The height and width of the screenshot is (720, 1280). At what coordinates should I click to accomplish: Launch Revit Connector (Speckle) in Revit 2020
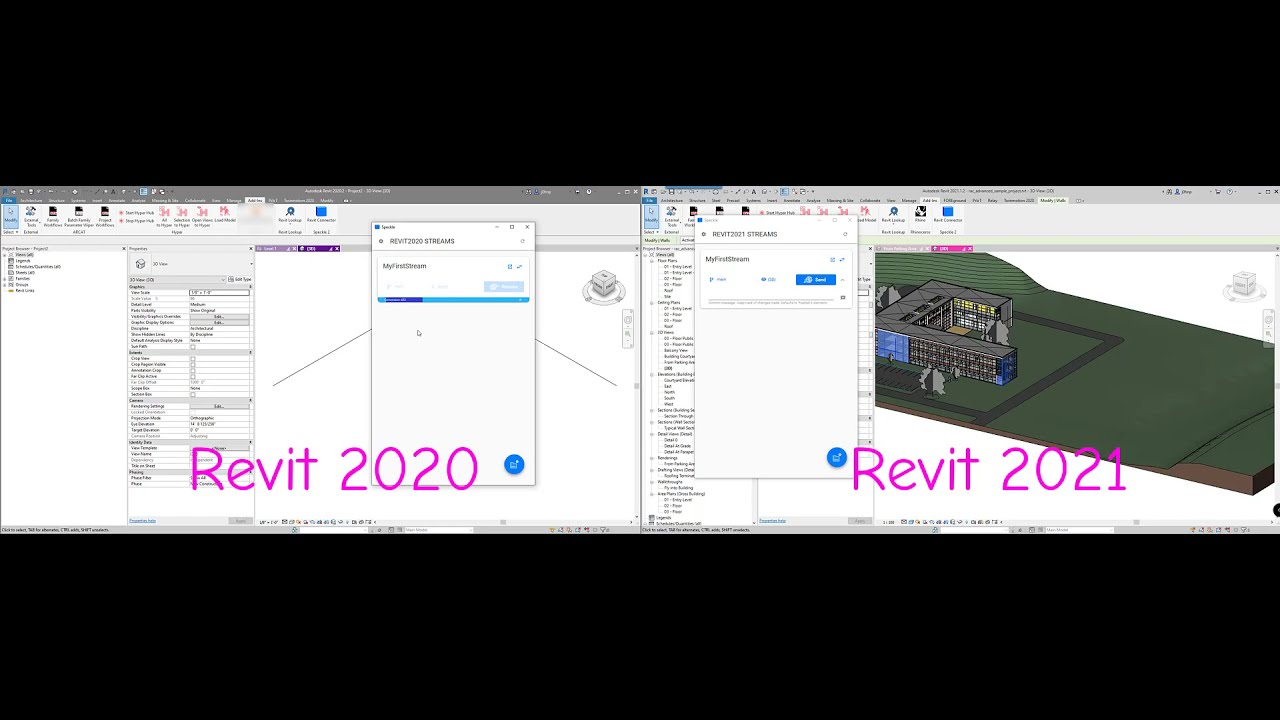pos(321,215)
